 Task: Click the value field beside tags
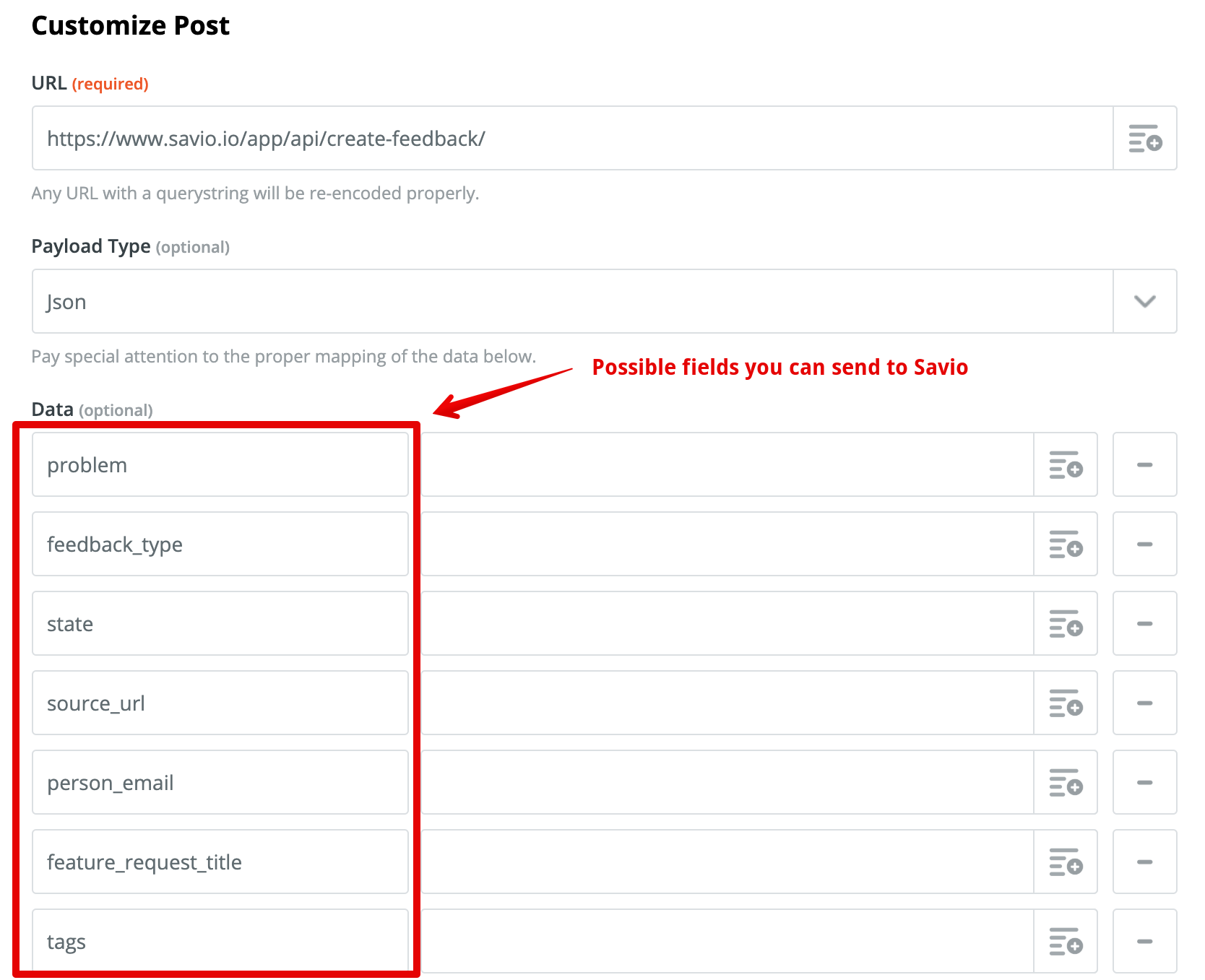click(727, 941)
